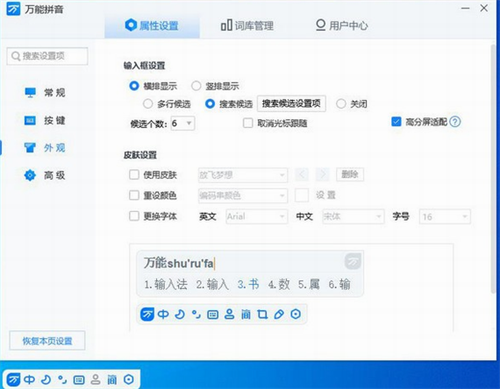
Task: Open the hexagon settings icon in preview toolbar
Action: (296, 314)
